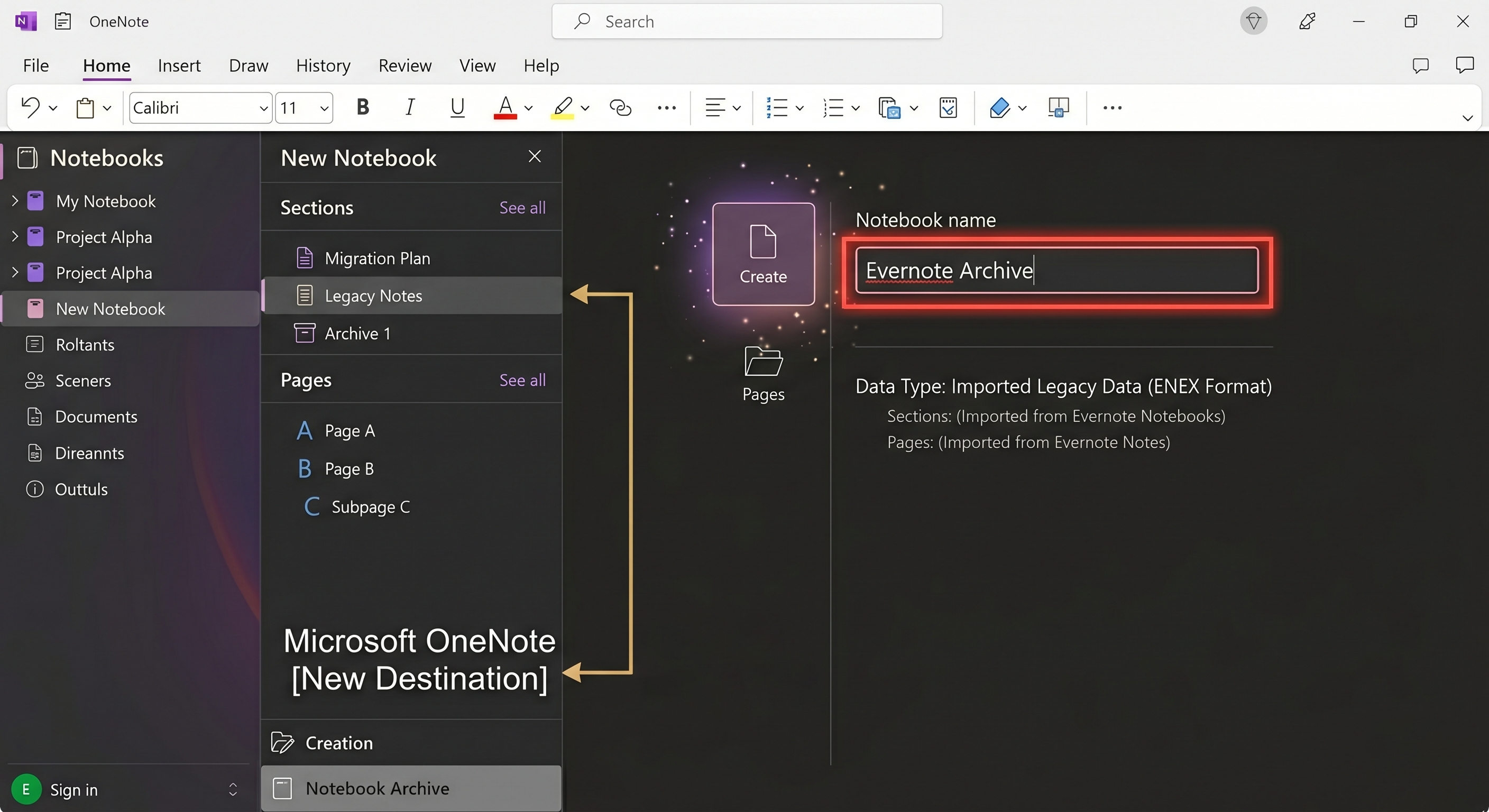Viewport: 1489px width, 812px height.
Task: Click the screen clipping icon in the ribbon
Action: coord(1059,107)
